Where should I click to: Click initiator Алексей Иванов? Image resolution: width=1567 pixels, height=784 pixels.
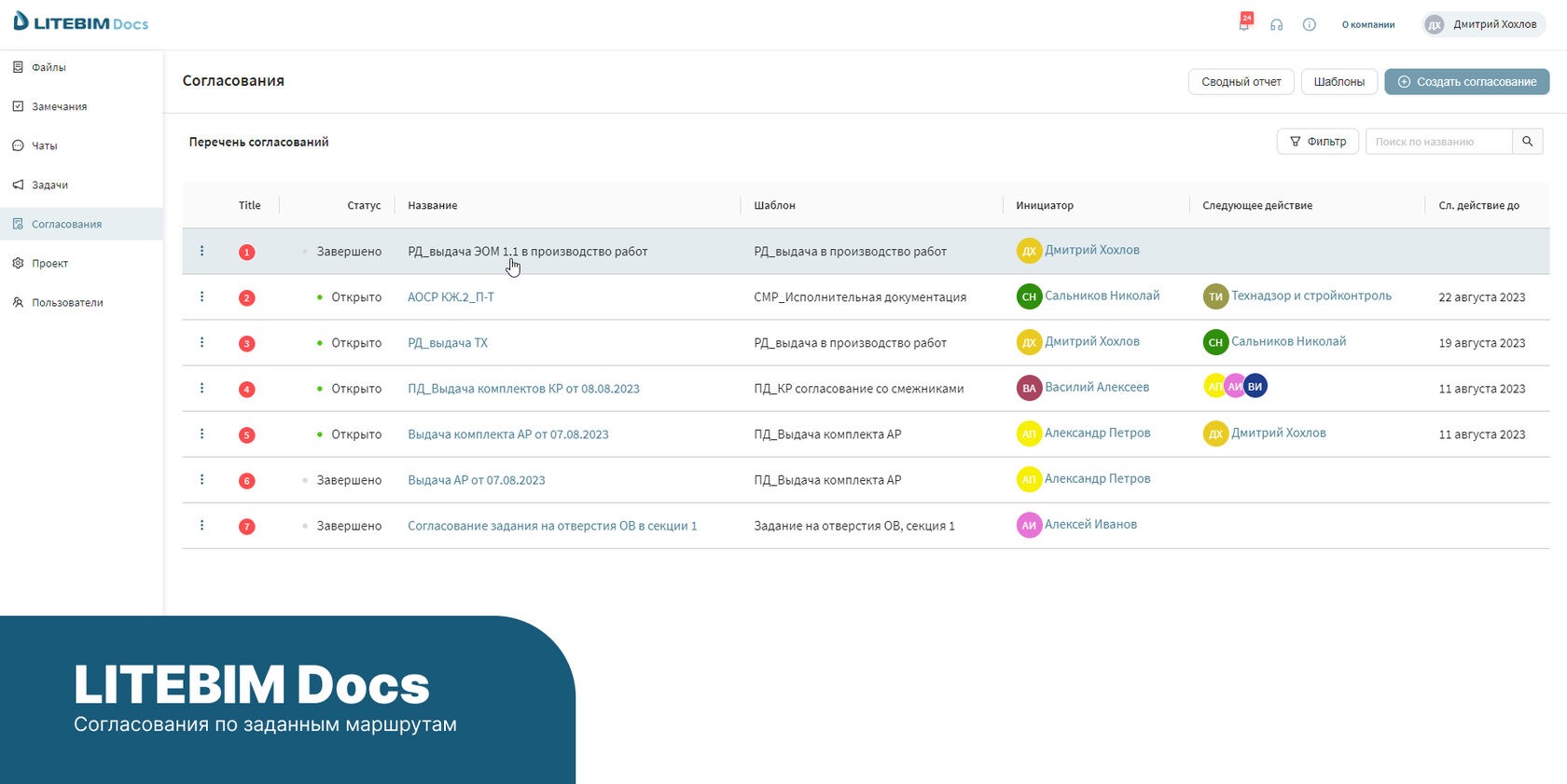tap(1090, 524)
